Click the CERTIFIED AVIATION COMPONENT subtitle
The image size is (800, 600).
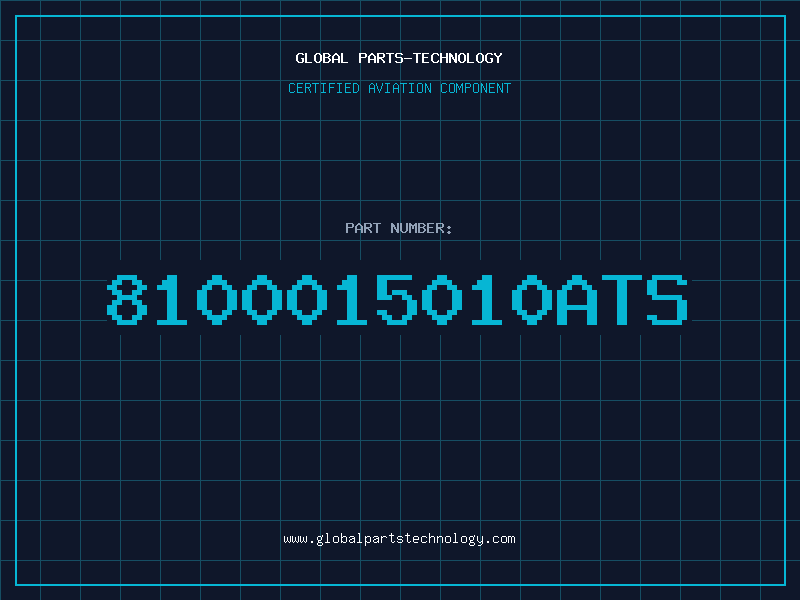point(399,88)
